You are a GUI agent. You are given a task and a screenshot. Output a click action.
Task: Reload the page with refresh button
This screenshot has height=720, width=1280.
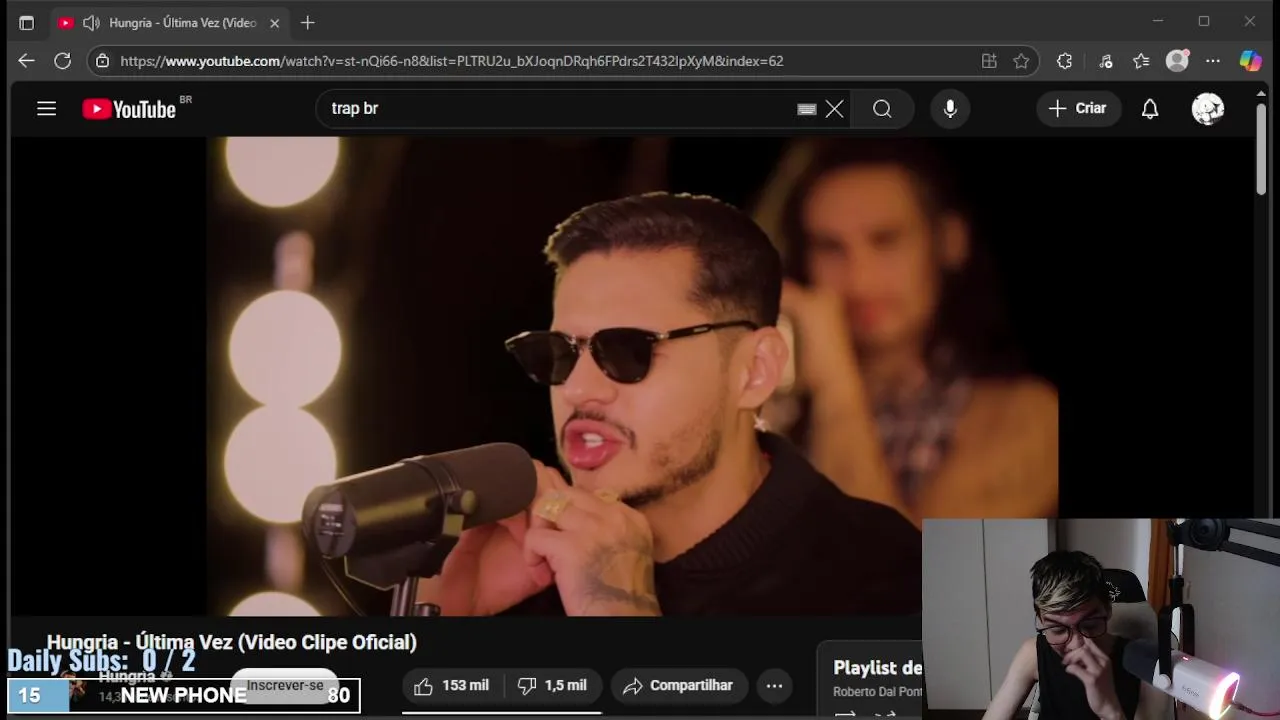(x=62, y=61)
